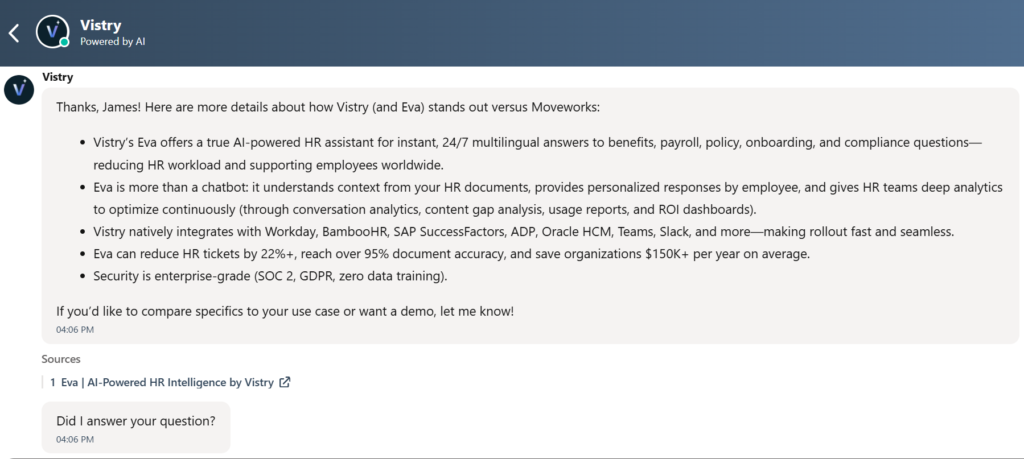Click the green online status dot

[64, 43]
